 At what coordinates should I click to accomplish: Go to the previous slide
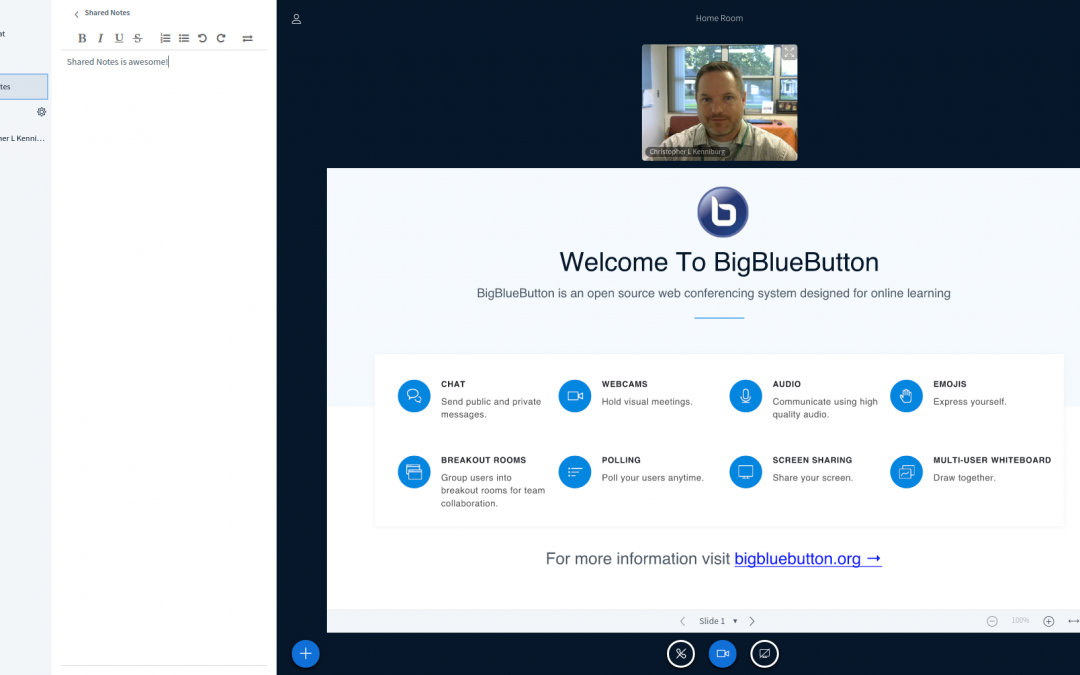coord(683,621)
